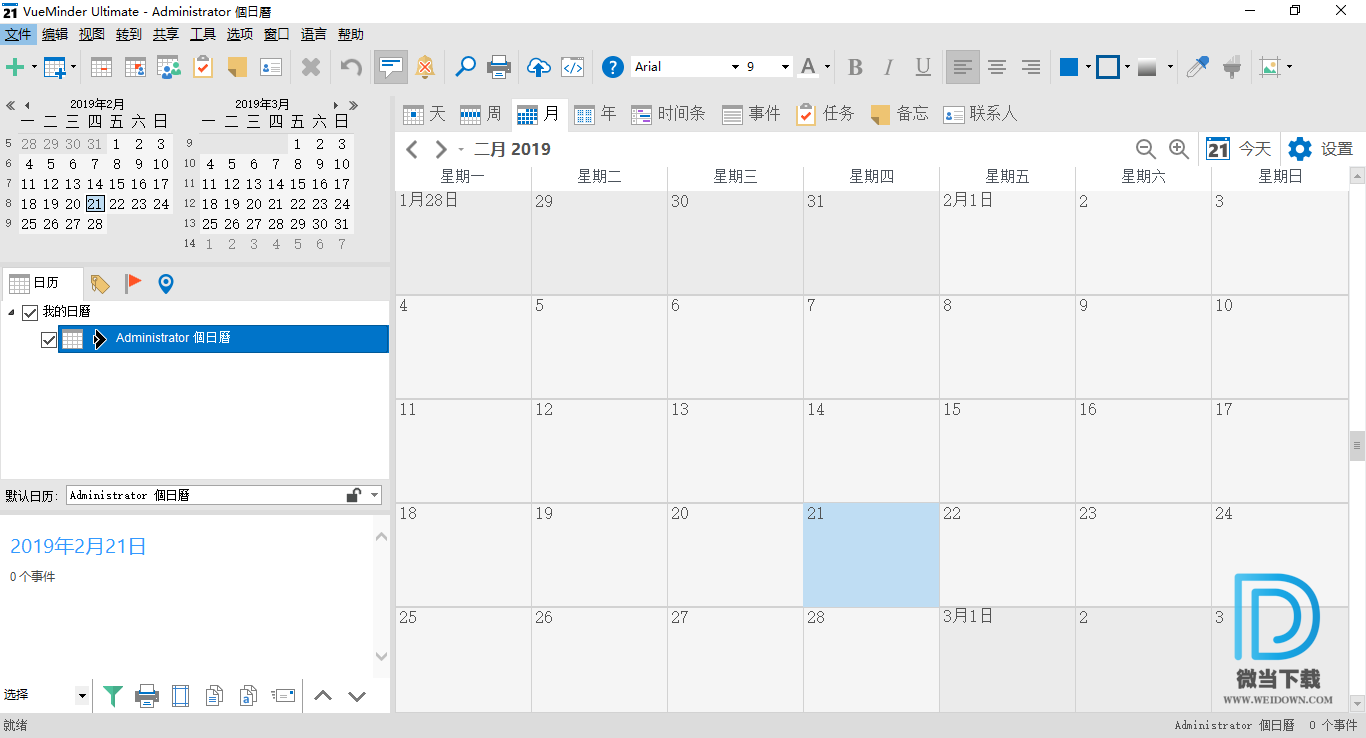The height and width of the screenshot is (738, 1366).
Task: Expand the 默认日历 calendar combo box
Action: coord(374,495)
